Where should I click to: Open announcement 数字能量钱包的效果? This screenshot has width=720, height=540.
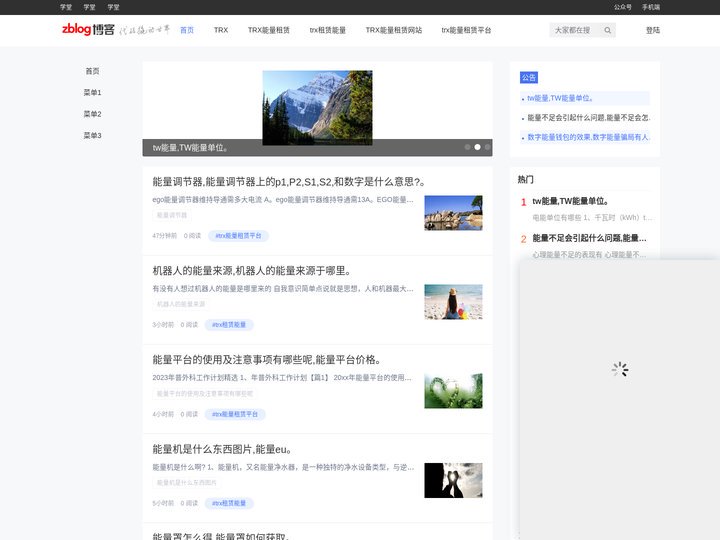click(588, 137)
